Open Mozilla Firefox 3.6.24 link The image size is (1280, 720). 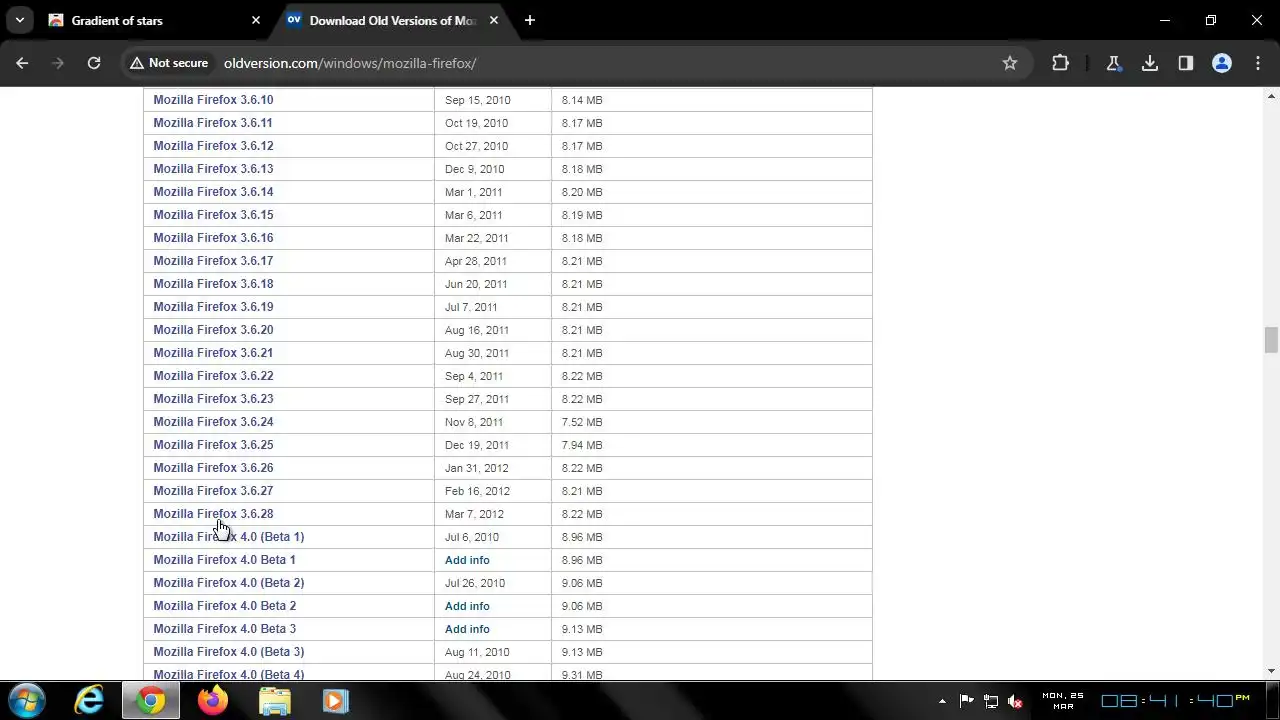(213, 422)
